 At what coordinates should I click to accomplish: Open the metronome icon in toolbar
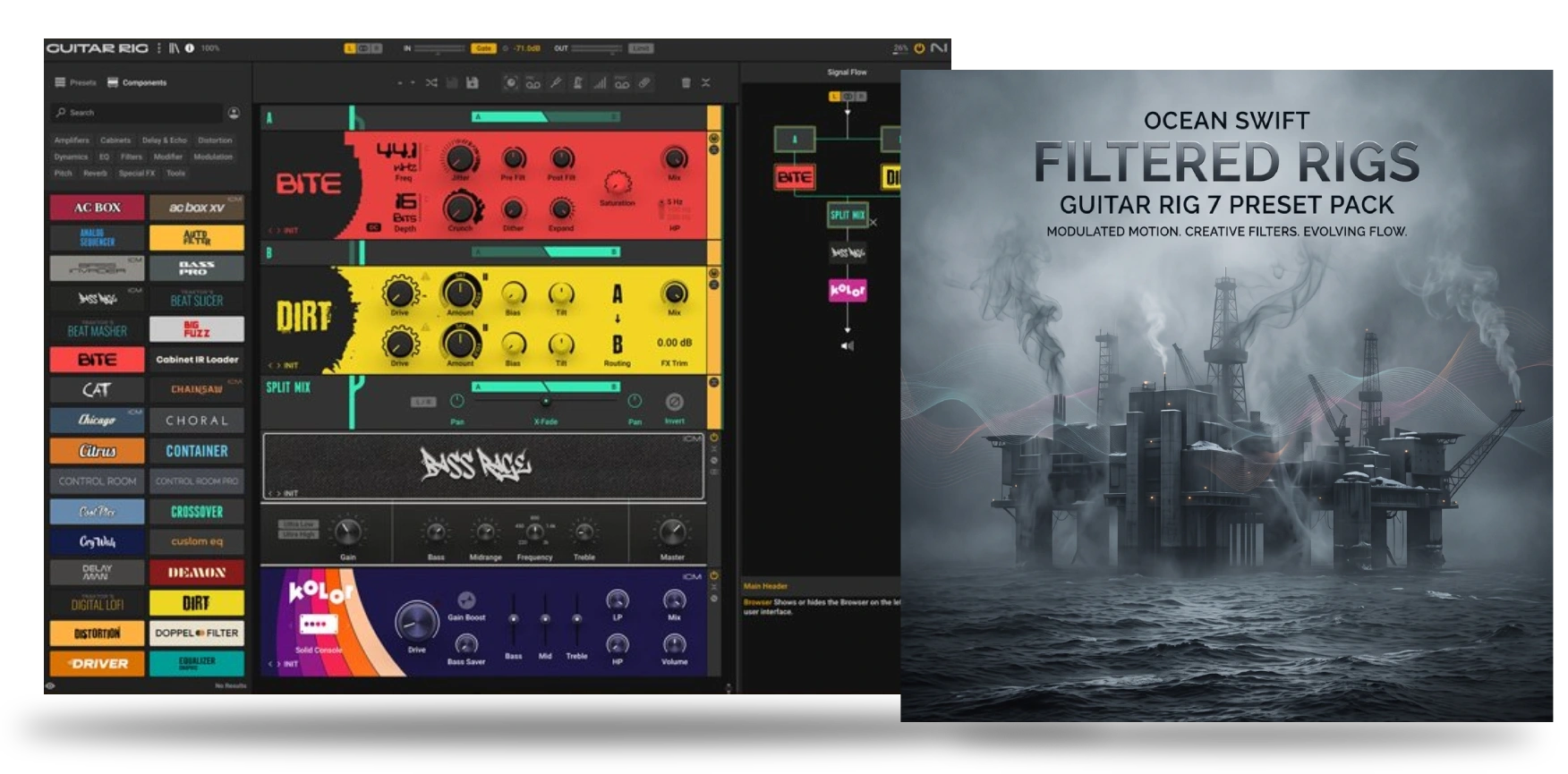[578, 83]
